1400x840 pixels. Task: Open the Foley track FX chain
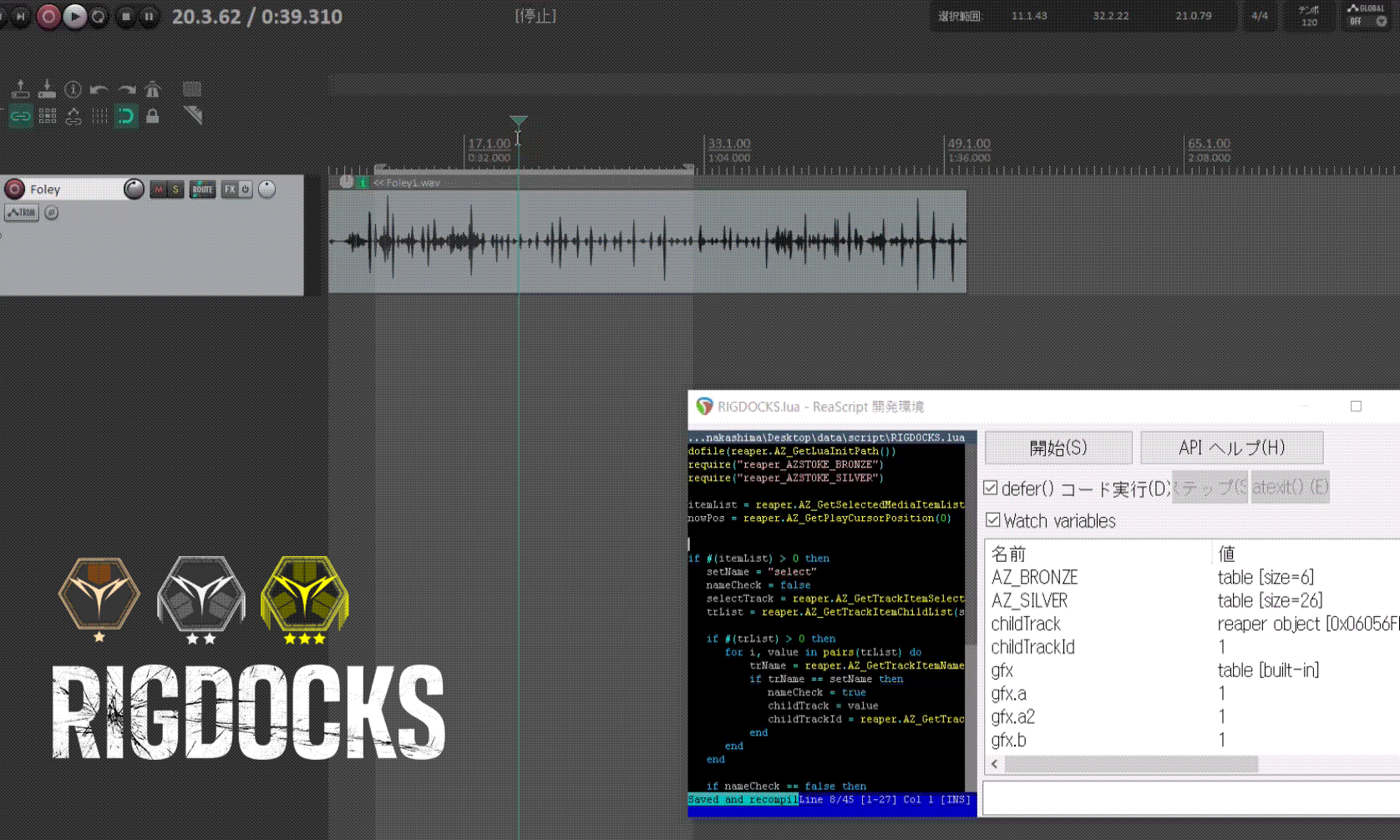(230, 190)
